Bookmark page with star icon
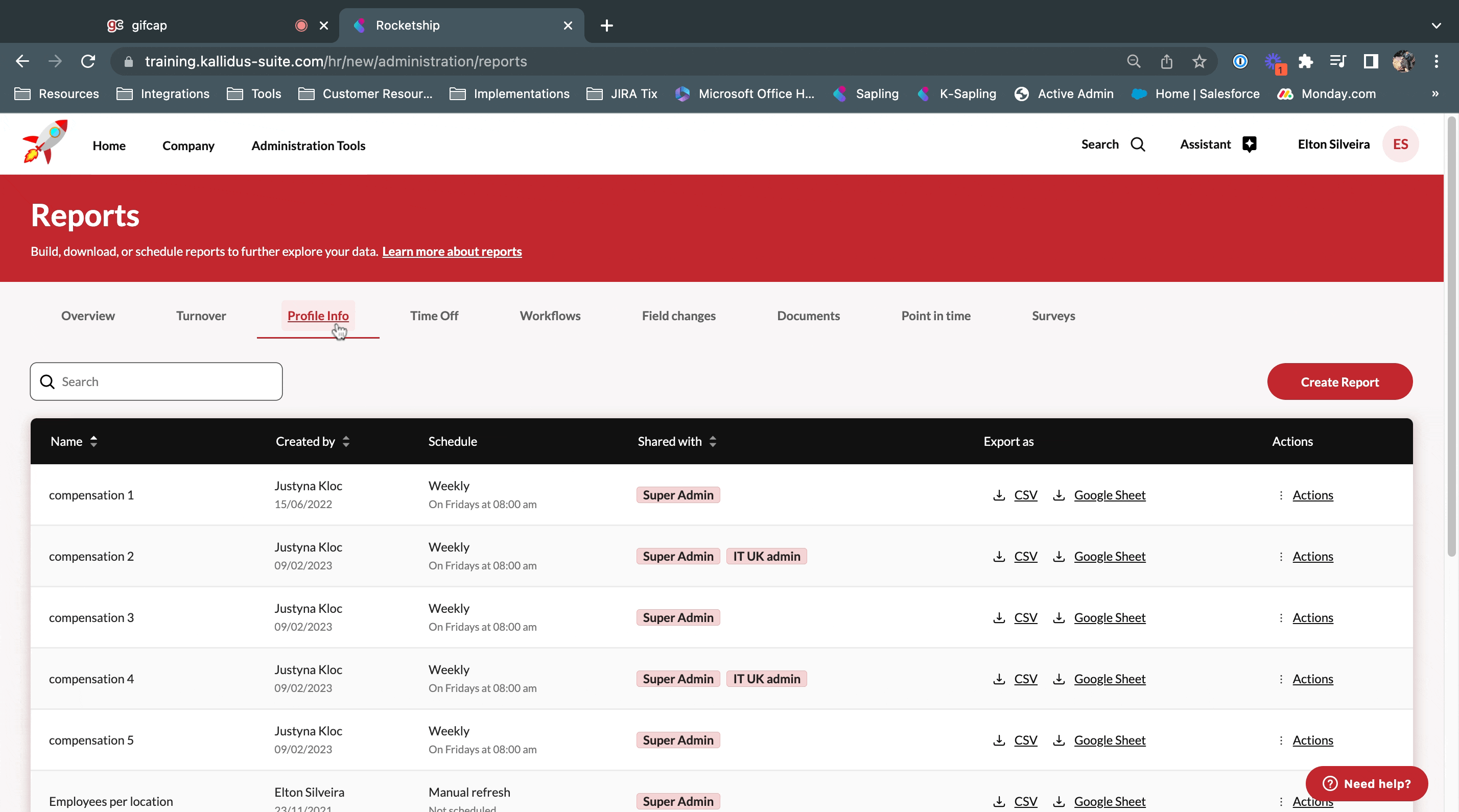This screenshot has height=812, width=1459. 1198,61
